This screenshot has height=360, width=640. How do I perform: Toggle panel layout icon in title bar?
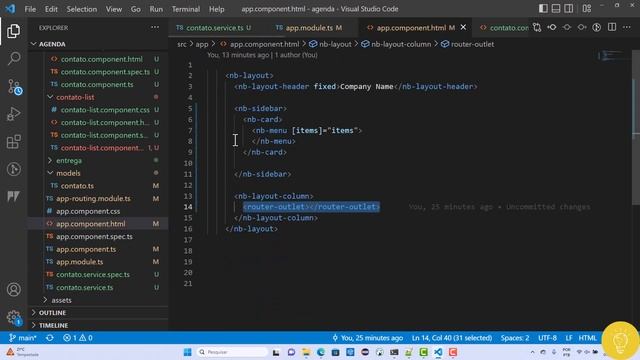click(x=556, y=9)
